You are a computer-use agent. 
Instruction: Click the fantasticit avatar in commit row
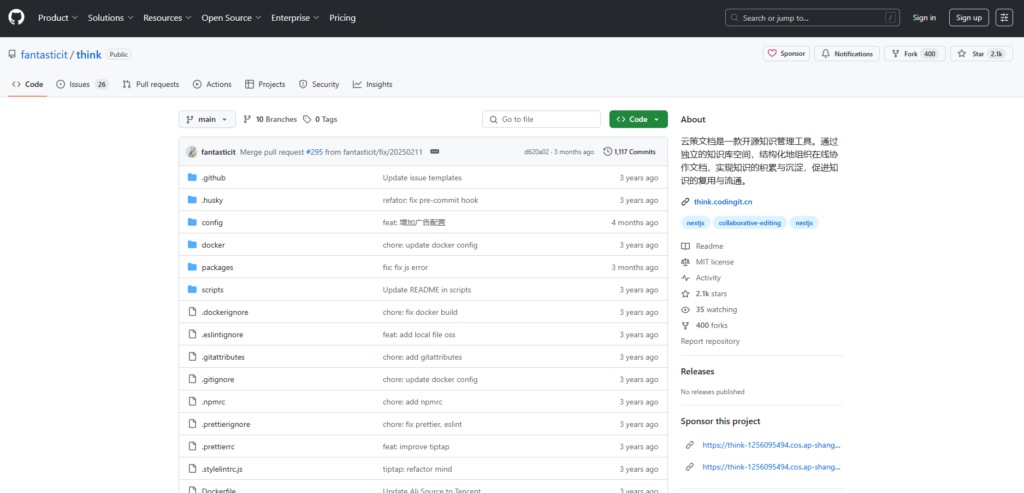coord(191,152)
